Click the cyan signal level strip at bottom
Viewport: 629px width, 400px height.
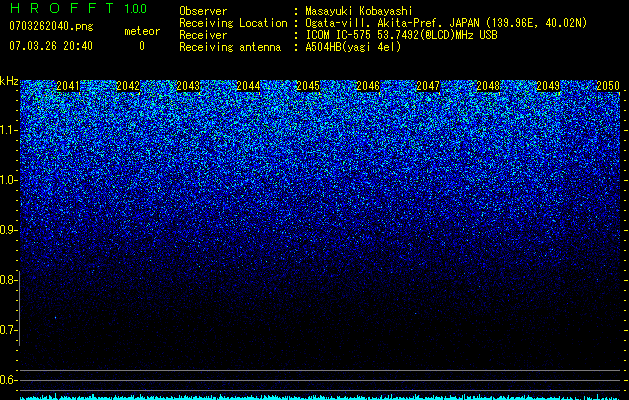pyautogui.click(x=321, y=397)
